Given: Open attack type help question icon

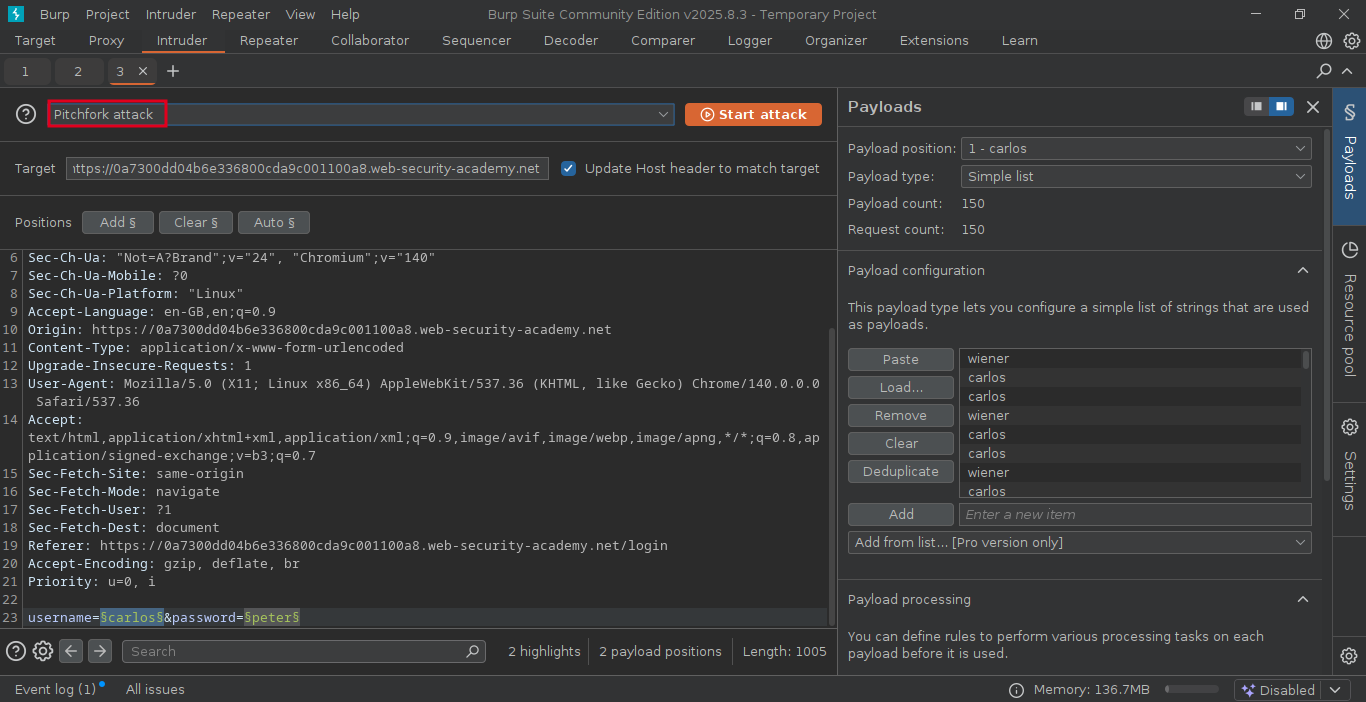Looking at the screenshot, I should (26, 114).
